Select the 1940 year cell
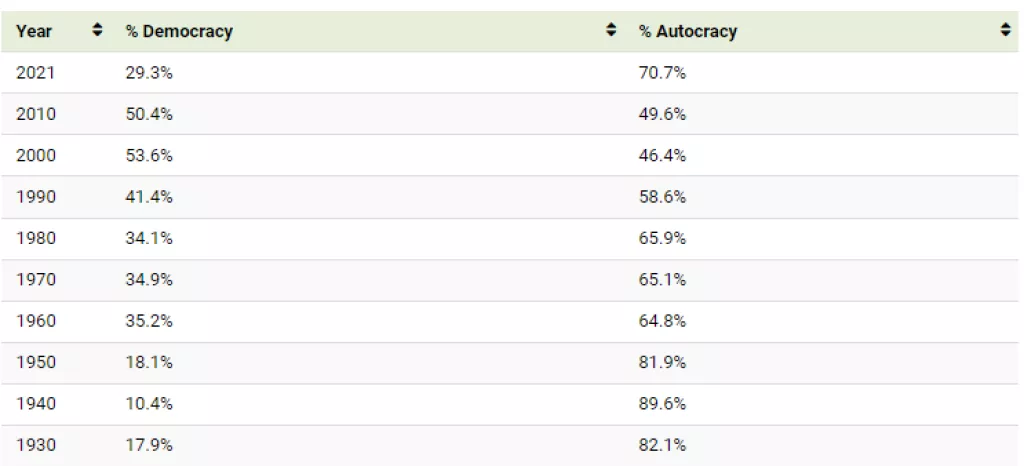The width and height of the screenshot is (1024, 466). coord(36,404)
